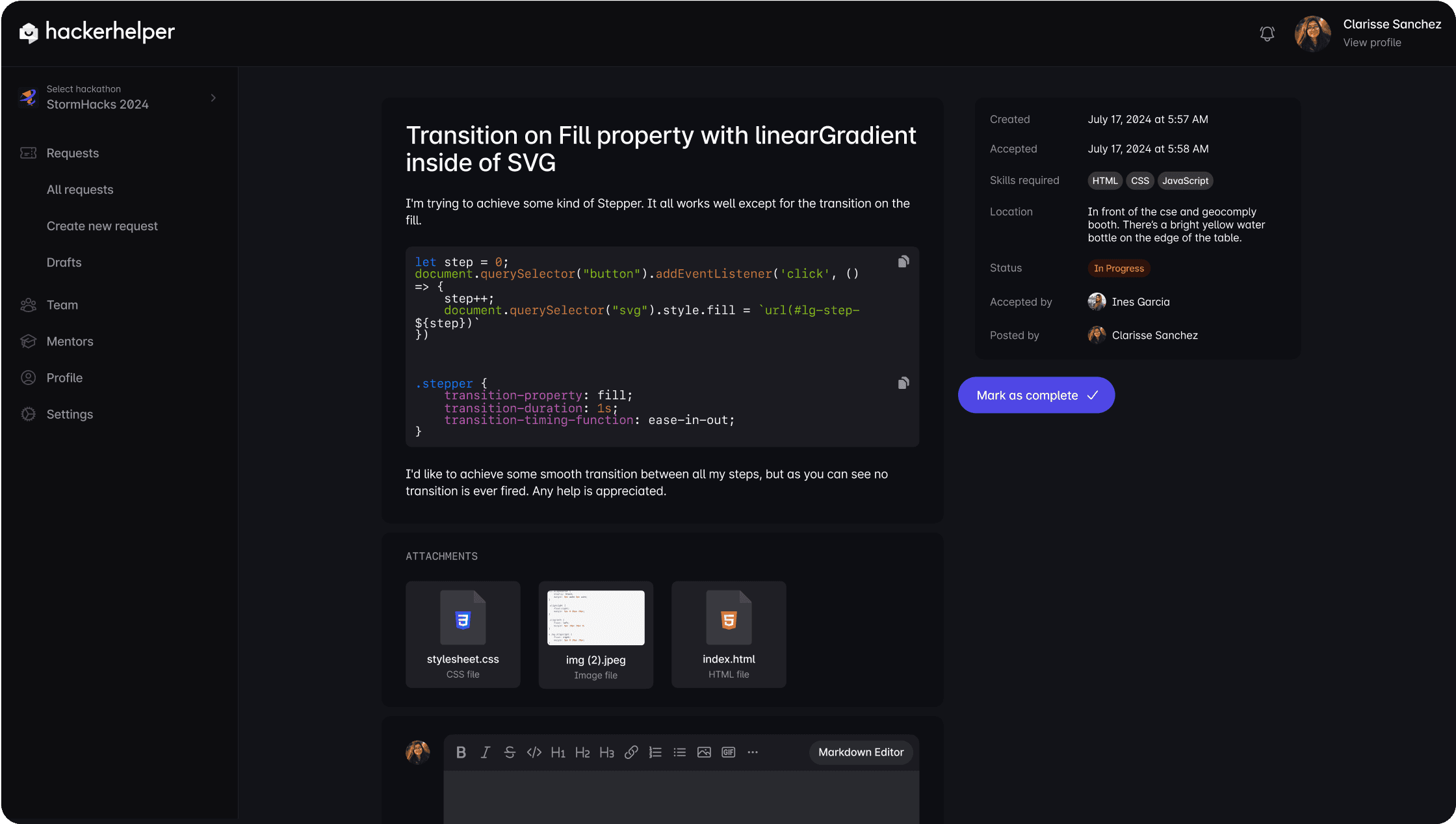Open more formatting options ellipsis
This screenshot has height=824, width=1456.
(x=753, y=752)
